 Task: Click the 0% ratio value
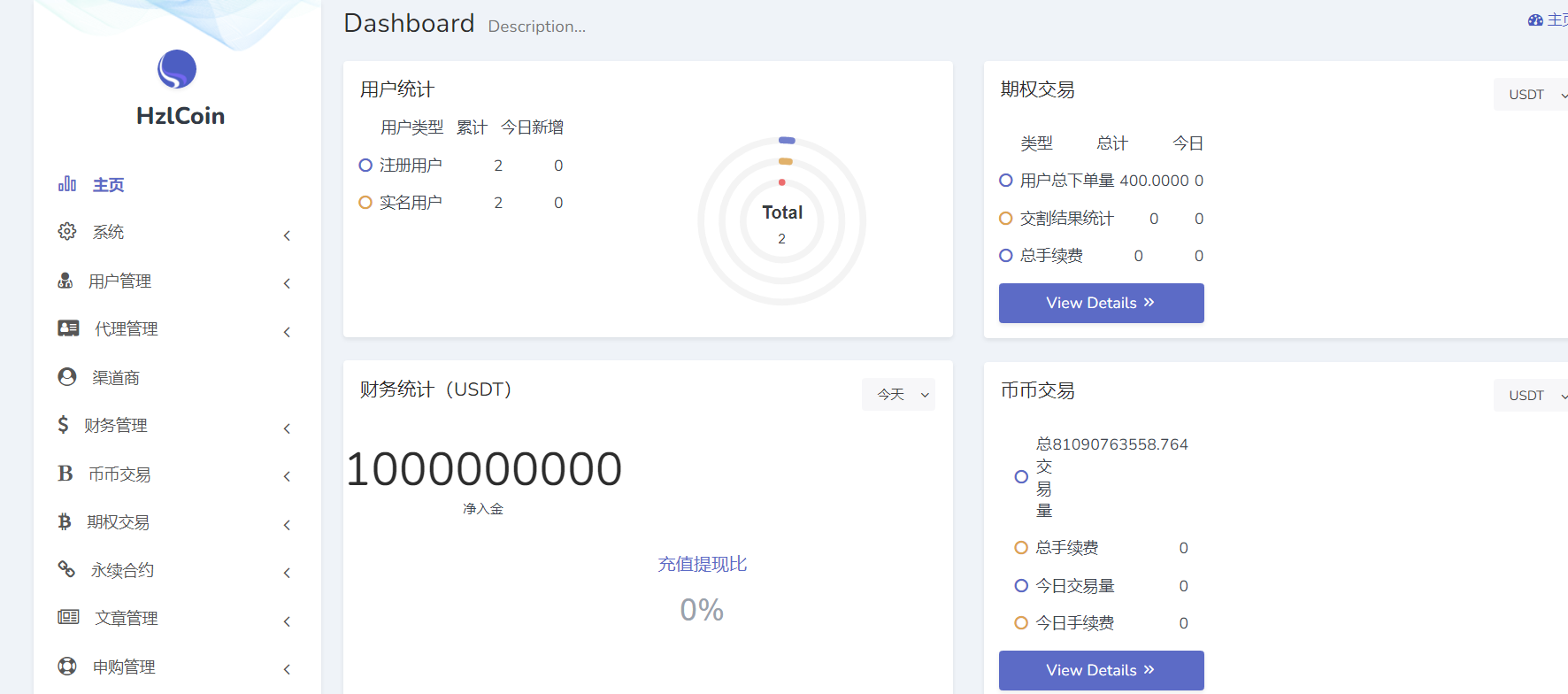pos(702,610)
